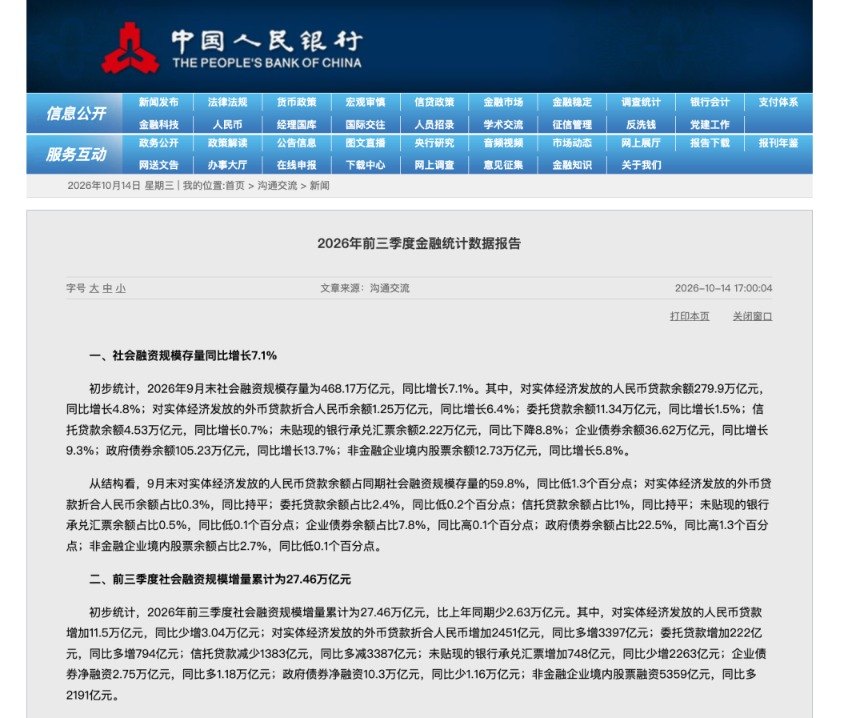The width and height of the screenshot is (864, 718).
Task: Open 政策解读 navigation item
Action: pyautogui.click(x=228, y=143)
